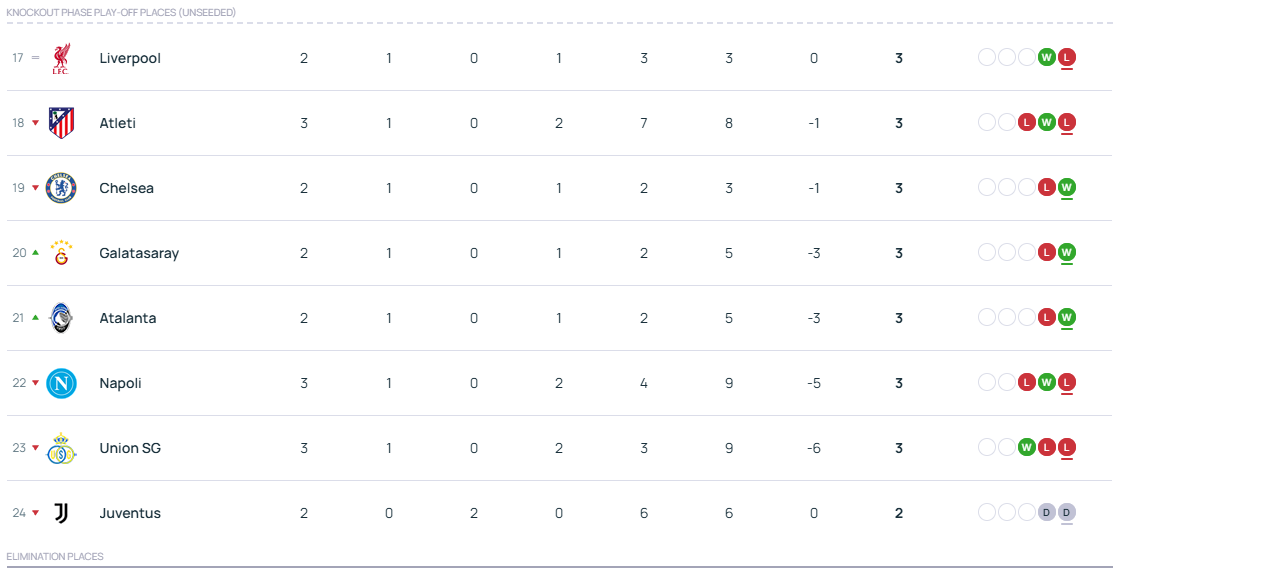The image size is (1280, 573).
Task: Click the Napoli club crest
Action: (x=61, y=383)
